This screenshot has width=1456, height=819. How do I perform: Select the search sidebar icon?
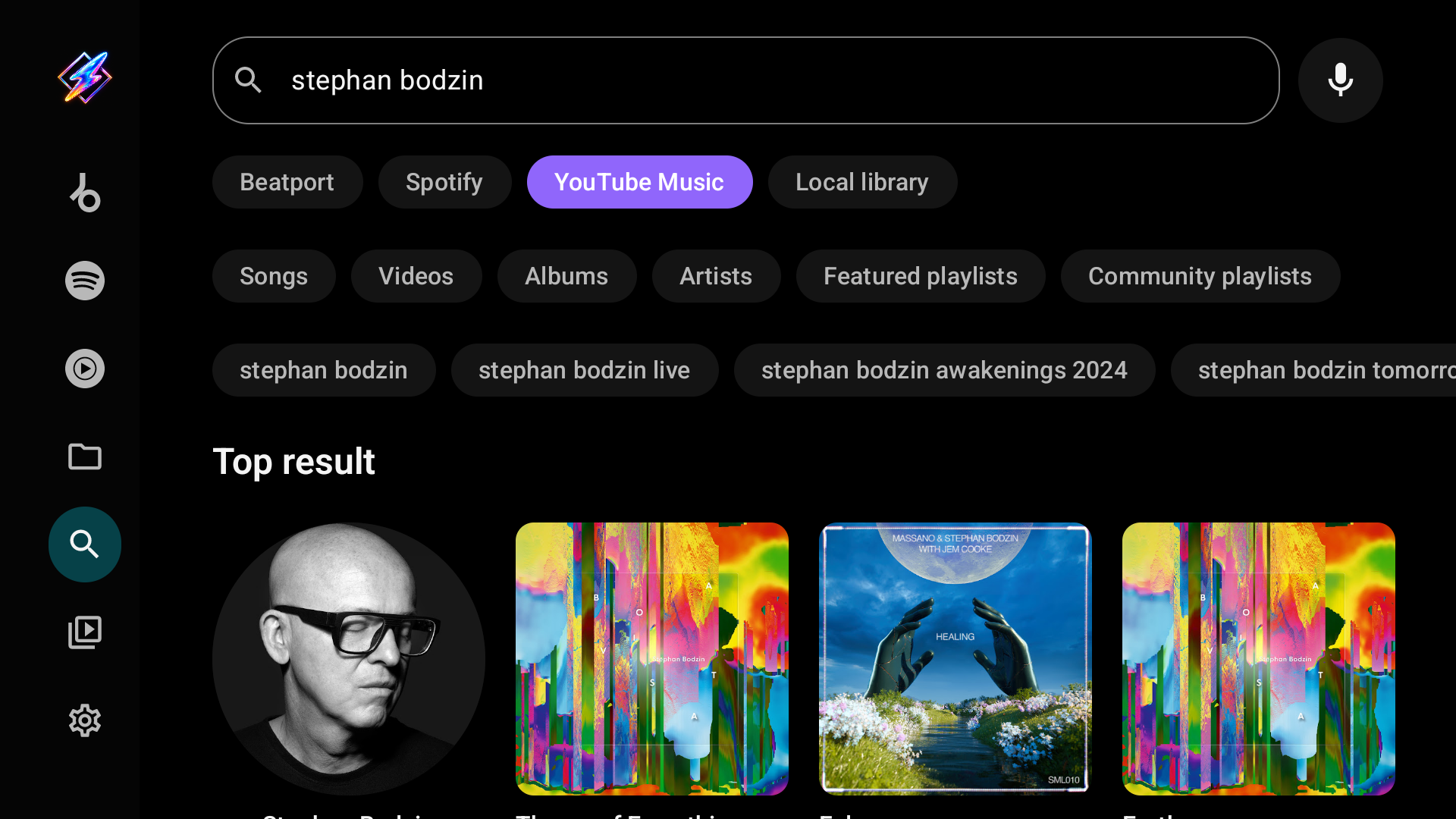point(85,544)
